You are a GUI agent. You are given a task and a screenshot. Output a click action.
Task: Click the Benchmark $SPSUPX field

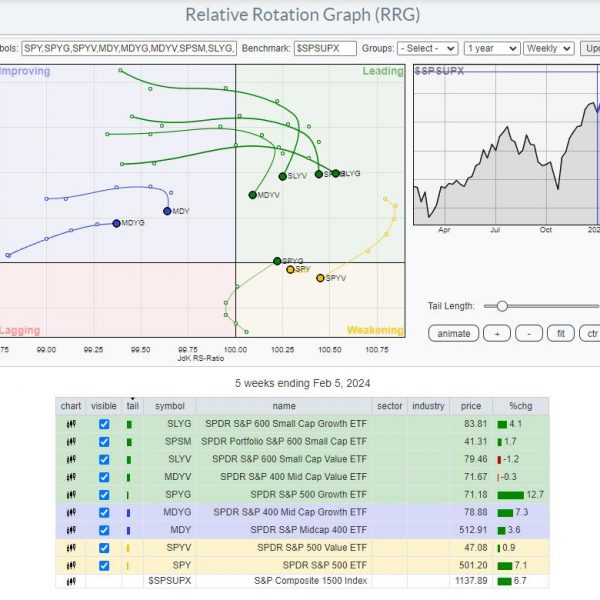pyautogui.click(x=325, y=49)
